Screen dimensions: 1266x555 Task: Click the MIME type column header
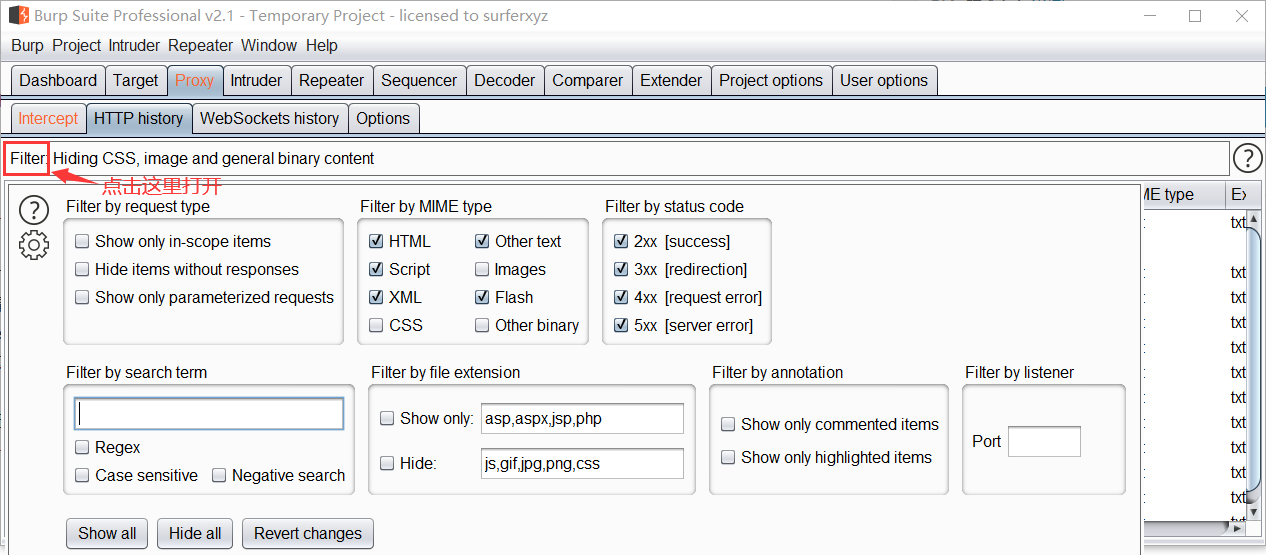pyautogui.click(x=1183, y=194)
